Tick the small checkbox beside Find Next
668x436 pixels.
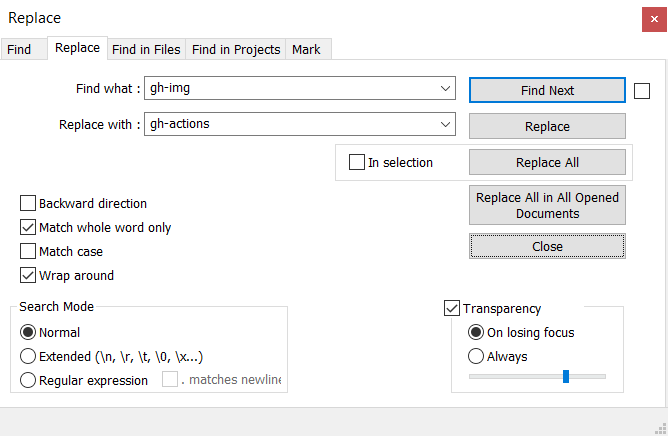(642, 91)
